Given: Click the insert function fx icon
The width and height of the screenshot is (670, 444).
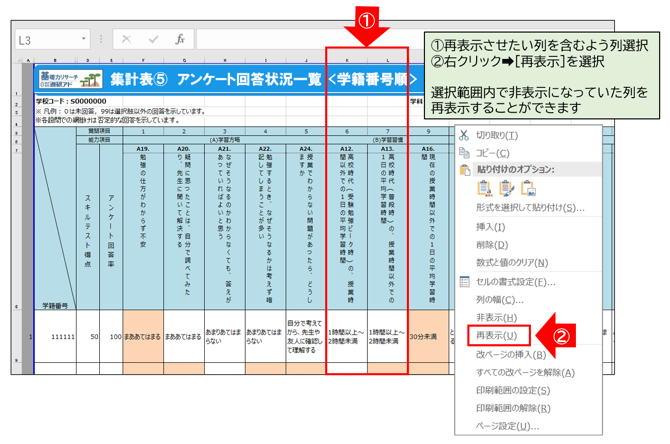Looking at the screenshot, I should (180, 39).
